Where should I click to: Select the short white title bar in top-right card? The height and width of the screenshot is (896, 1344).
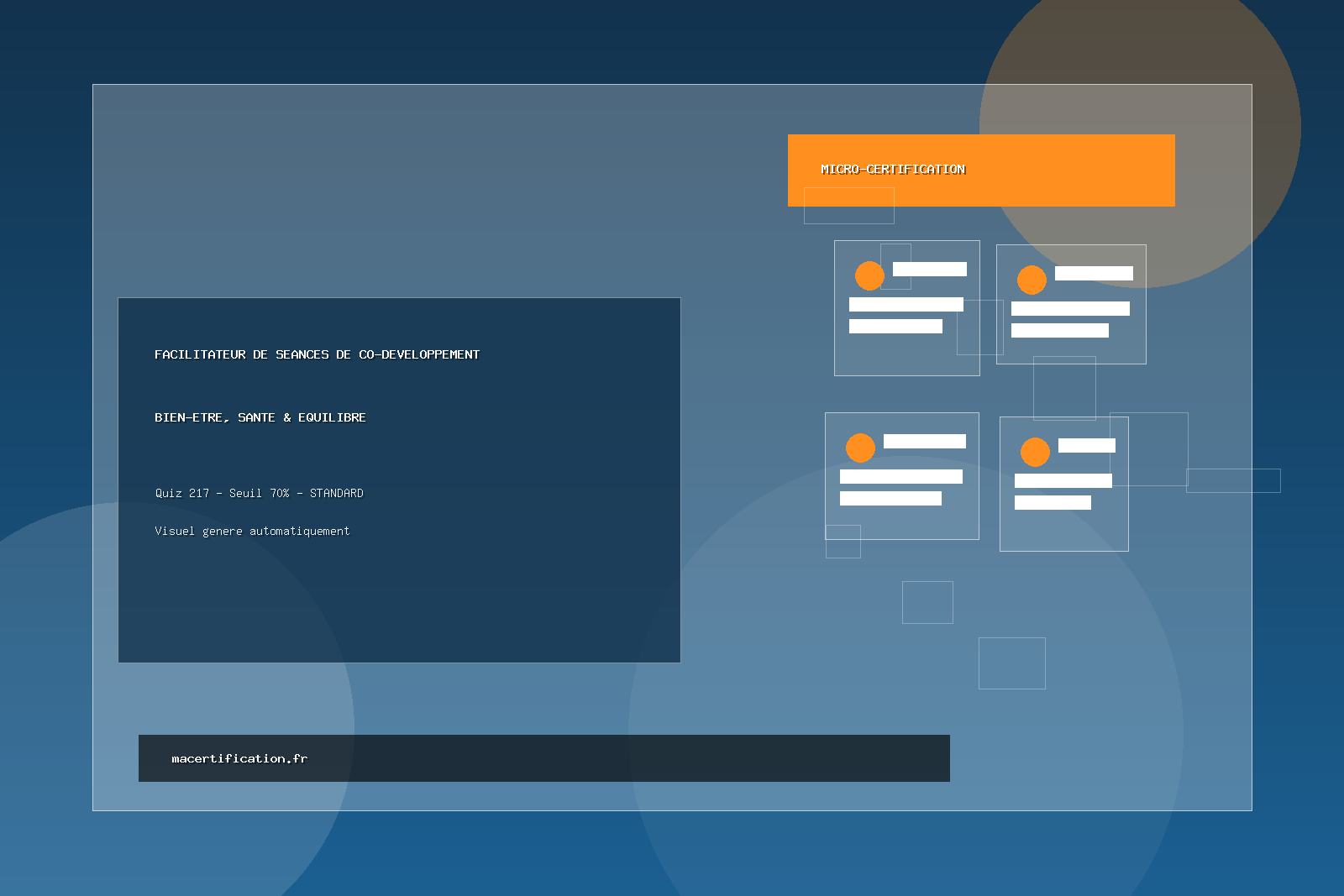[1093, 273]
